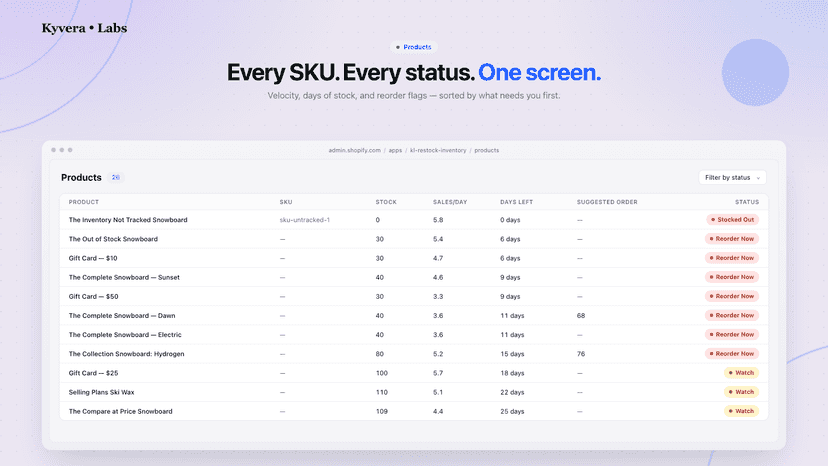The width and height of the screenshot is (828, 466).
Task: Click the Products table heading
Action: 81,178
